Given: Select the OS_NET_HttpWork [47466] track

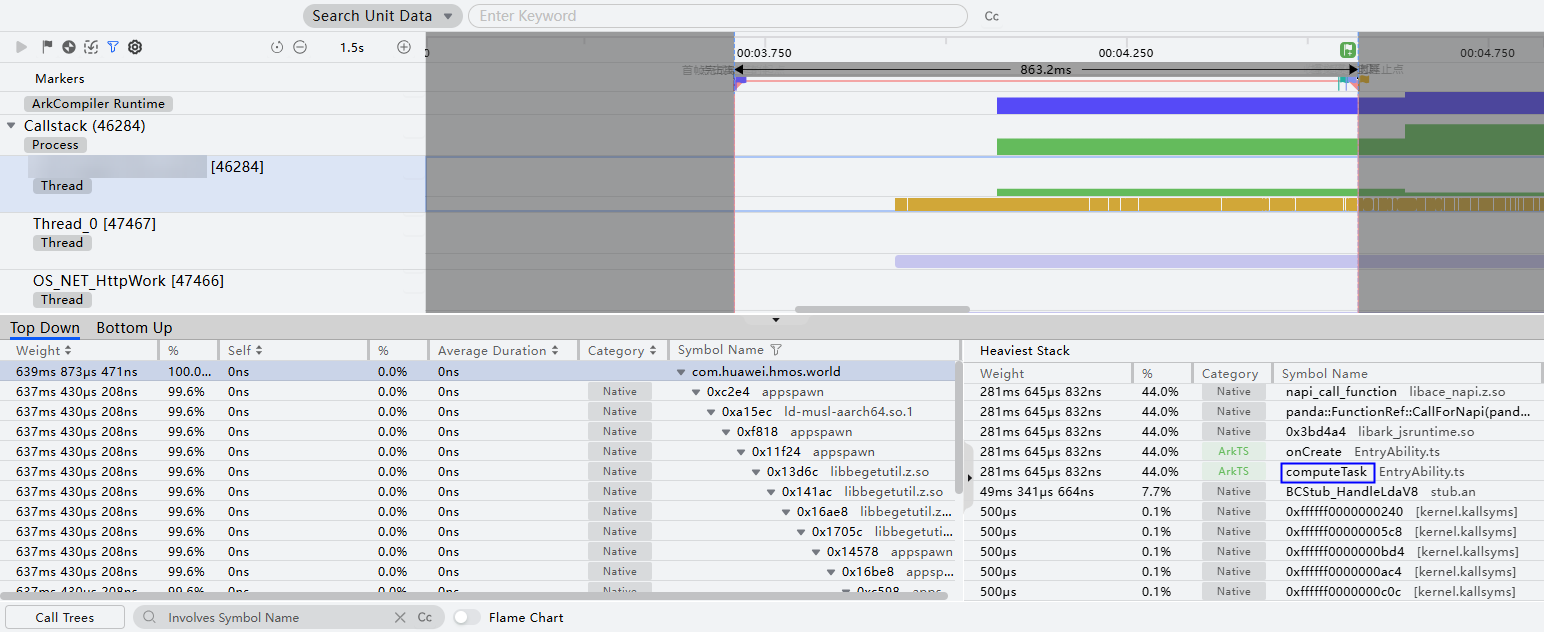Looking at the screenshot, I should 213,291.
